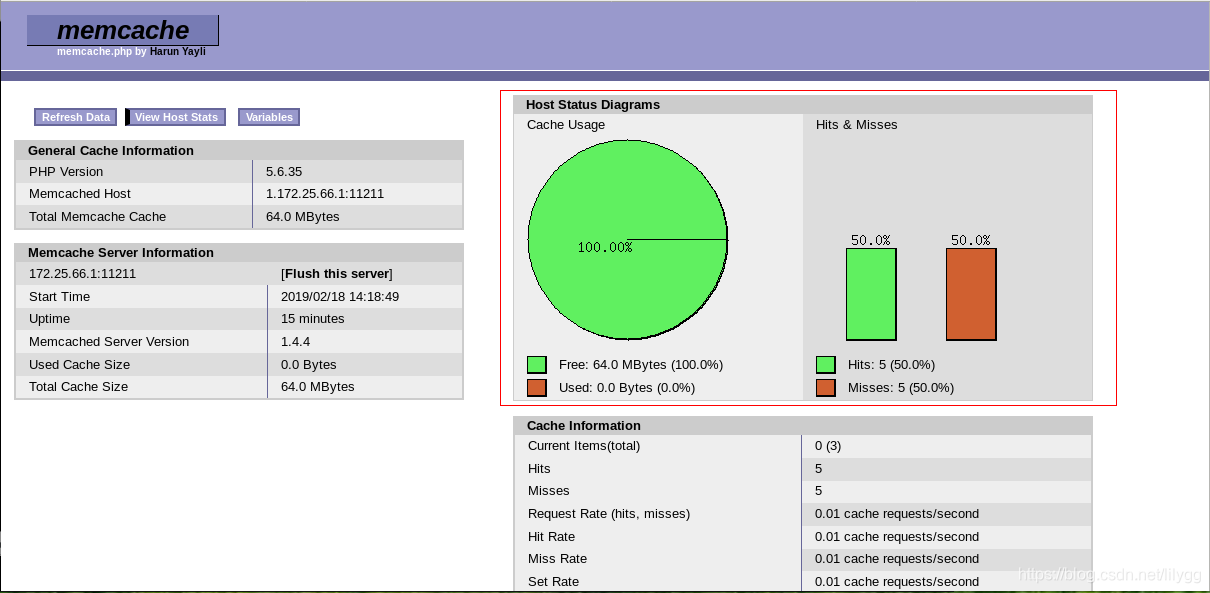Click the green Hits legend swatch
The image size is (1210, 593).
[826, 365]
